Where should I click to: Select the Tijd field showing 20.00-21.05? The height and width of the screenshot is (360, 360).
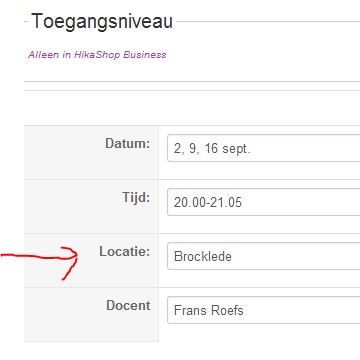tap(263, 202)
